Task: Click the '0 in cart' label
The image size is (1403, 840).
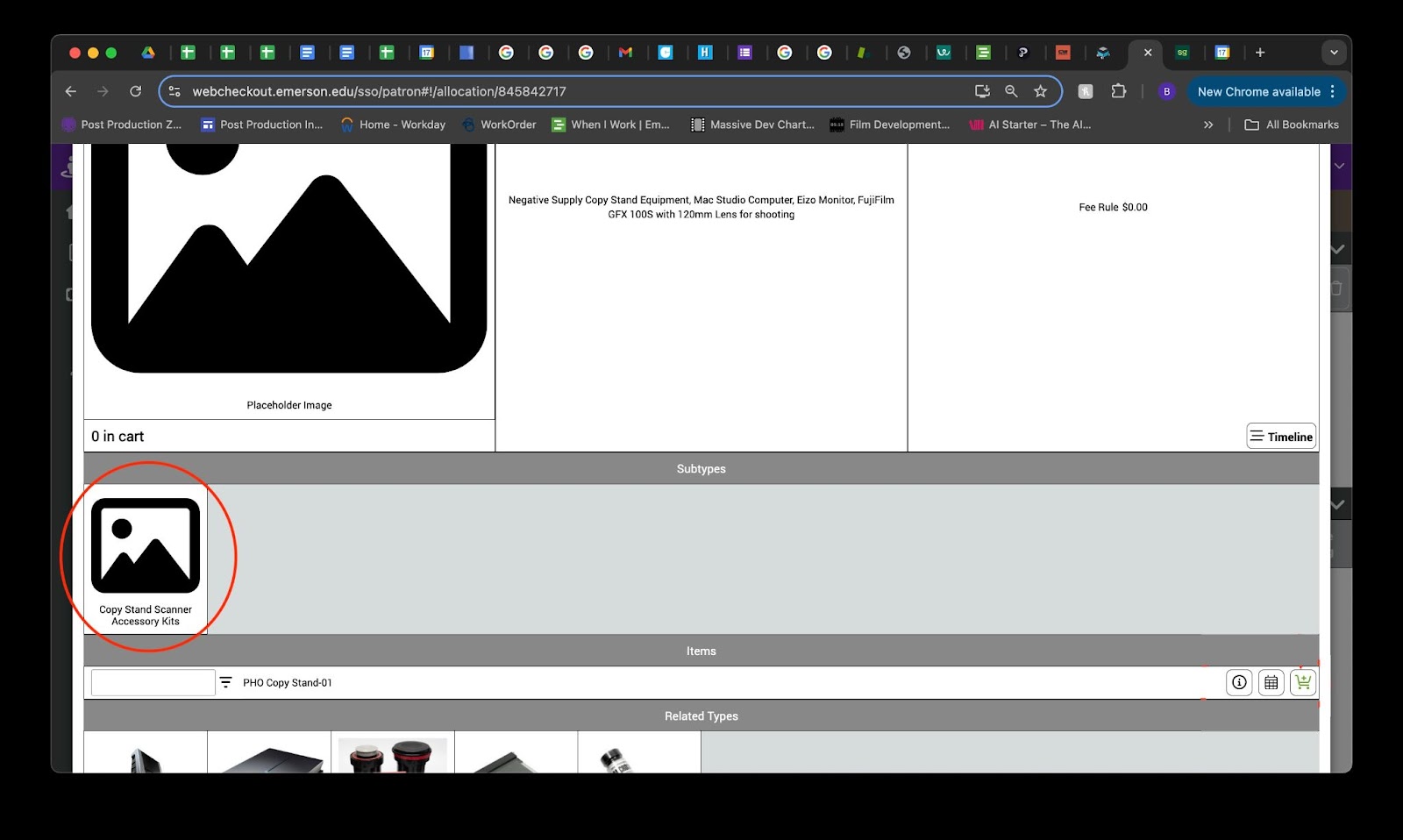Action: [118, 437]
